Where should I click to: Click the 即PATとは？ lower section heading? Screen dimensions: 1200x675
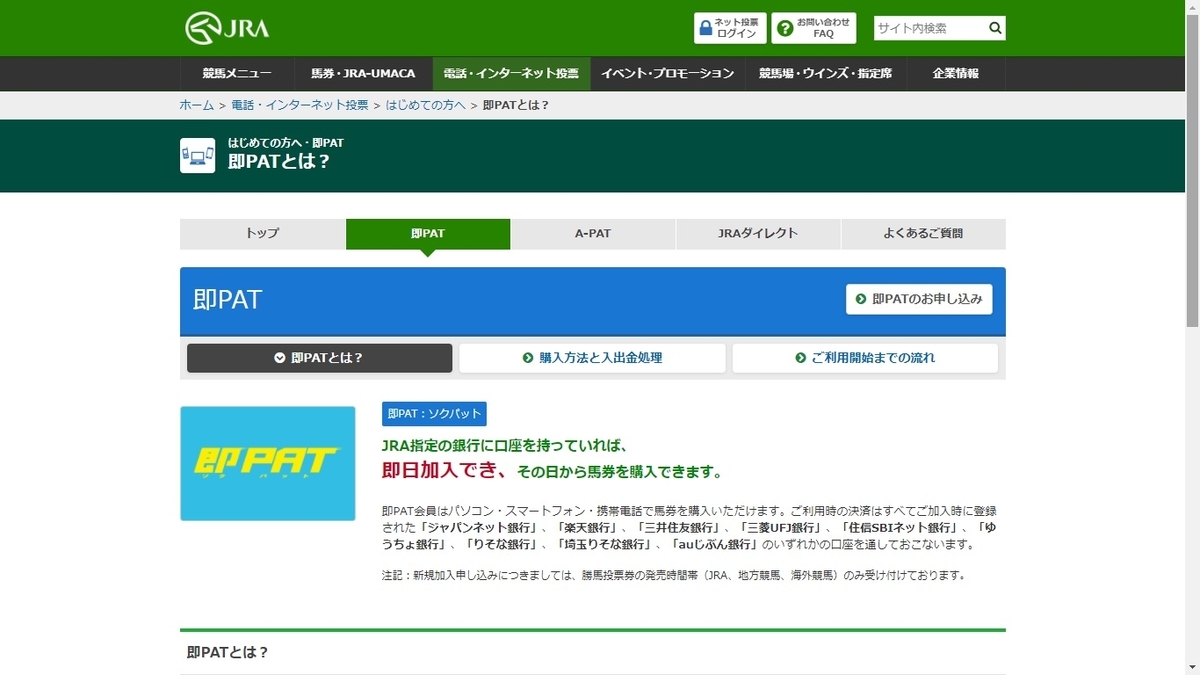[228, 652]
